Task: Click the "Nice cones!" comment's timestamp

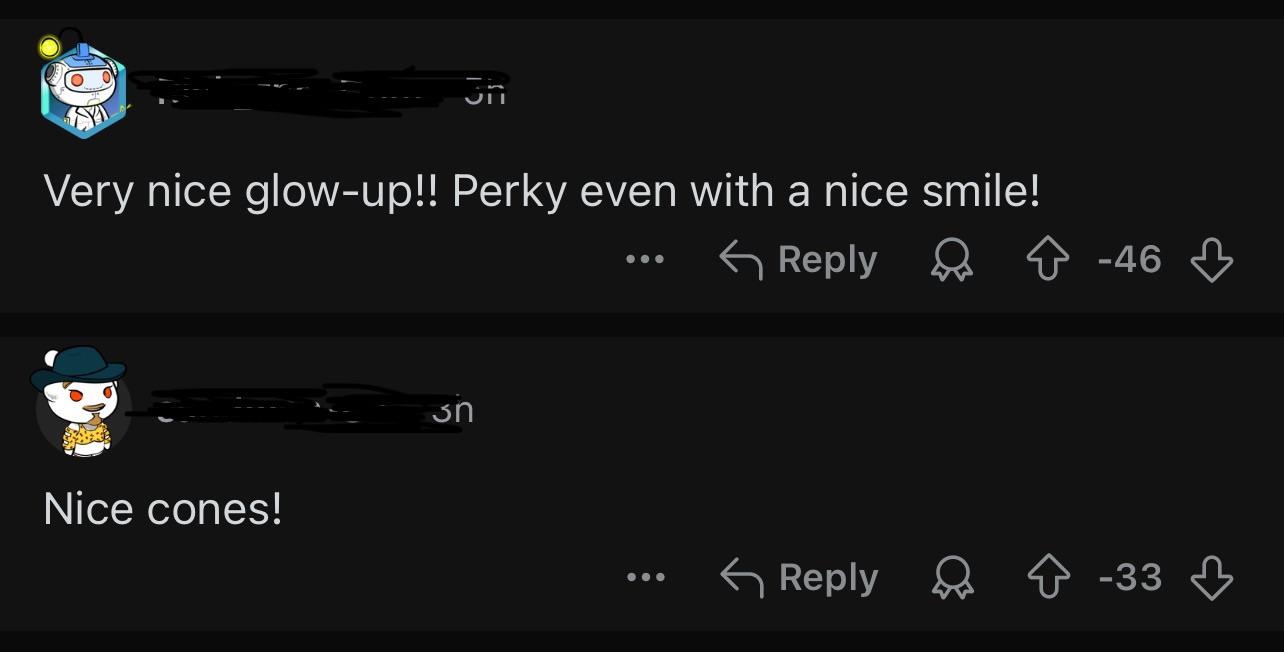Action: [453, 410]
